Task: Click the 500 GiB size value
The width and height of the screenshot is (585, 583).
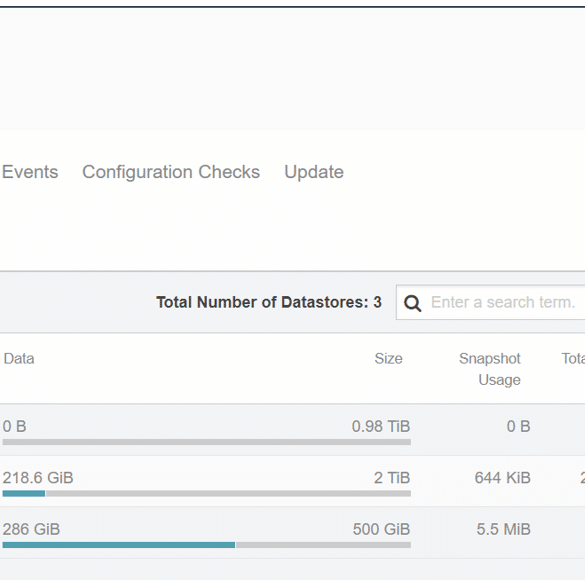Action: pos(381,529)
